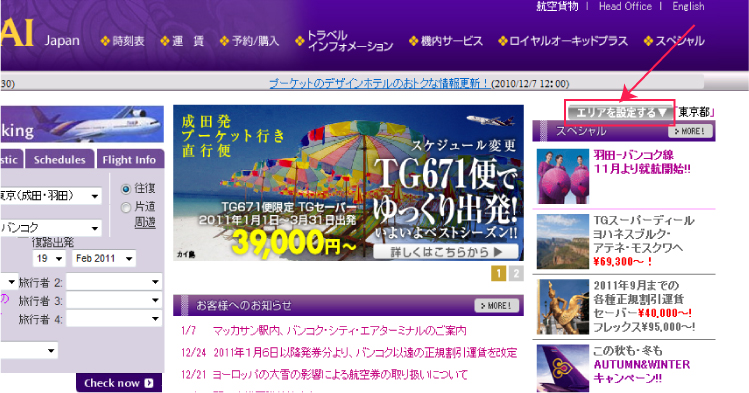Open the 機内サービス menu
Image resolution: width=749 pixels, height=393 pixels.
click(x=446, y=41)
